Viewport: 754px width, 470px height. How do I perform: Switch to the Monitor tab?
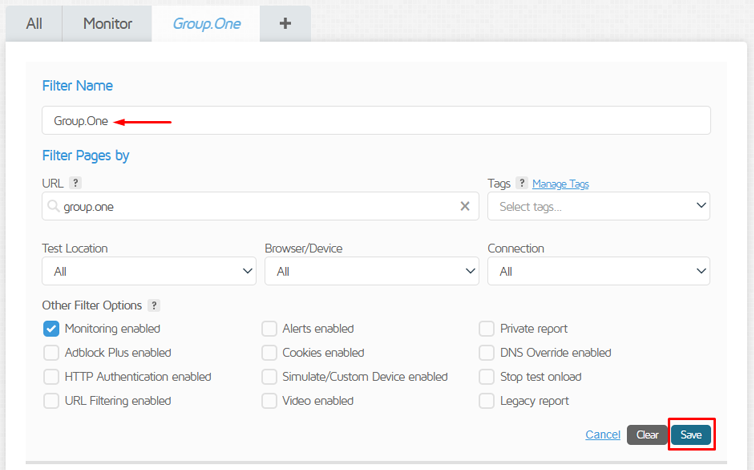(x=107, y=23)
